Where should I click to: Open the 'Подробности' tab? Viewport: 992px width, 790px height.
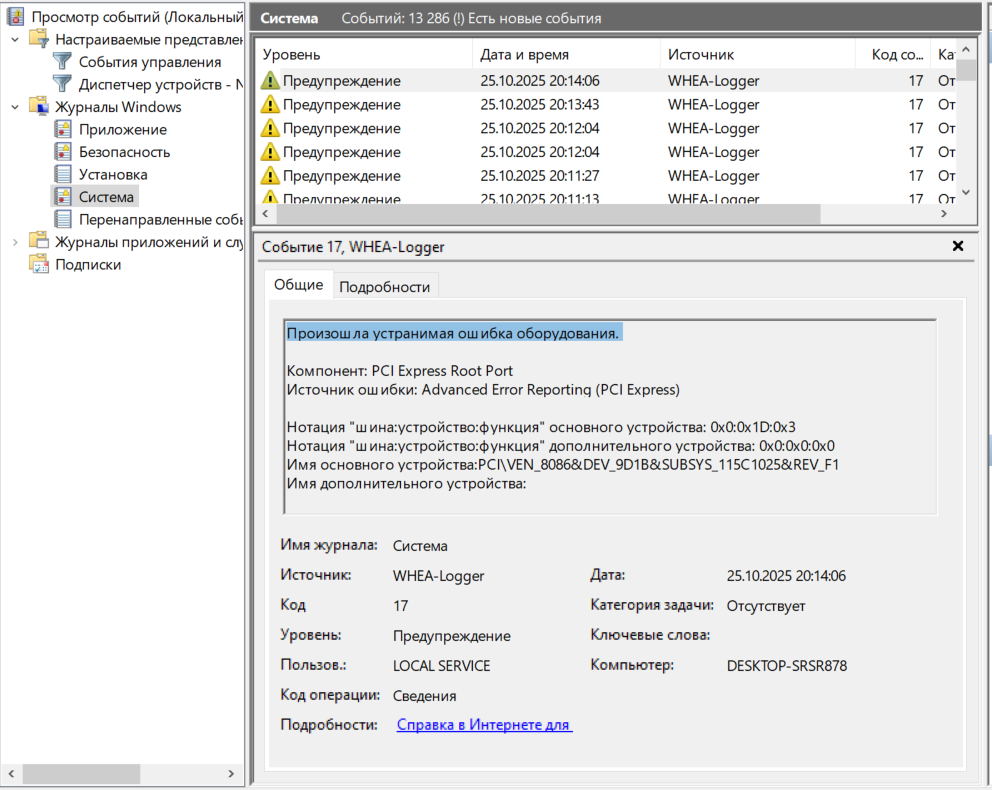tap(385, 287)
